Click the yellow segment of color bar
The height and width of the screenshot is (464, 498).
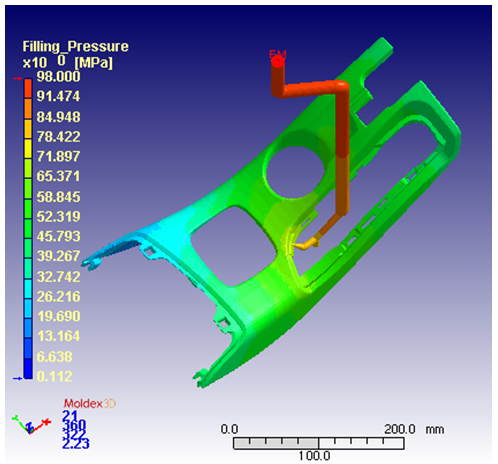[28, 149]
